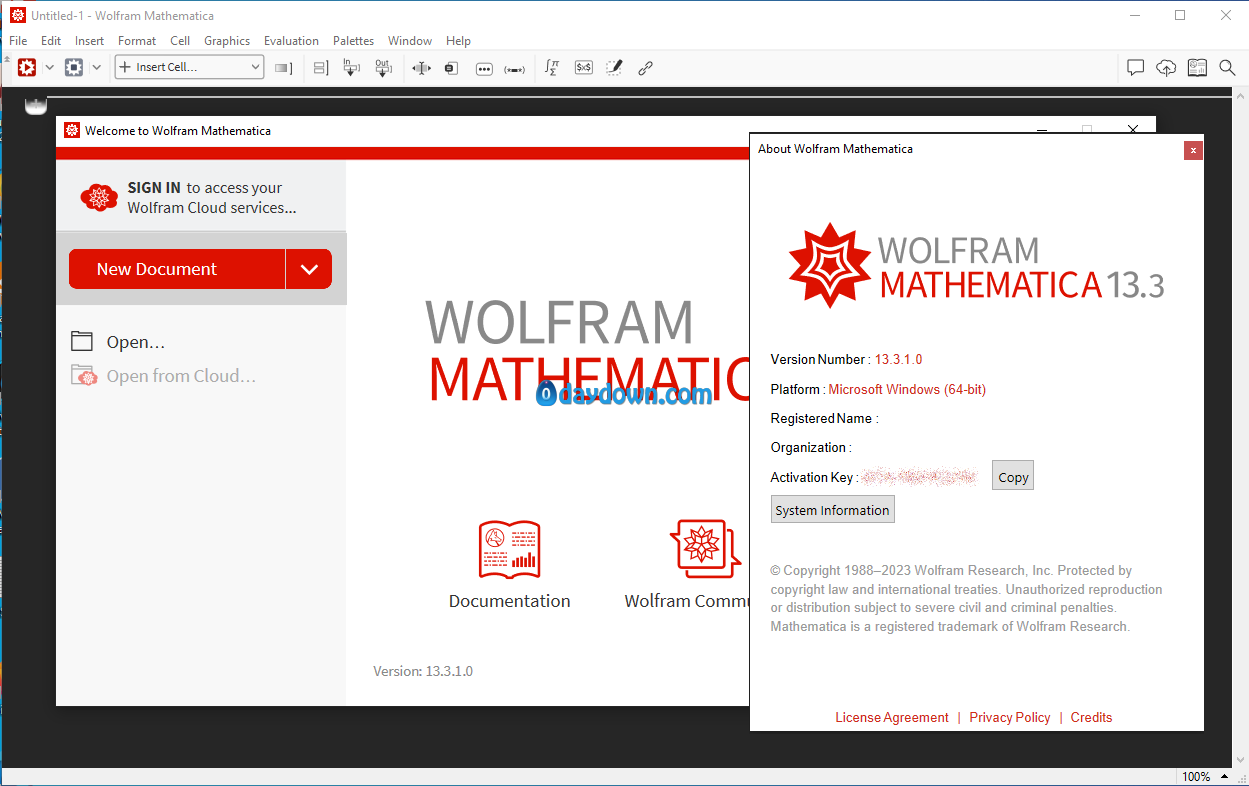Click Open… in the Welcome window

[x=118, y=342]
